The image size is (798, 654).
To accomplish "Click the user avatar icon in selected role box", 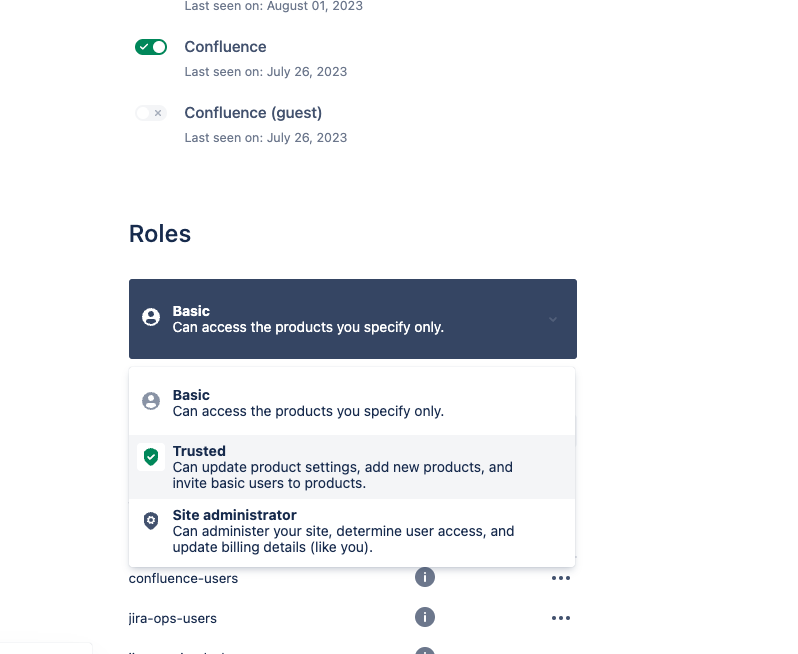I will point(151,317).
